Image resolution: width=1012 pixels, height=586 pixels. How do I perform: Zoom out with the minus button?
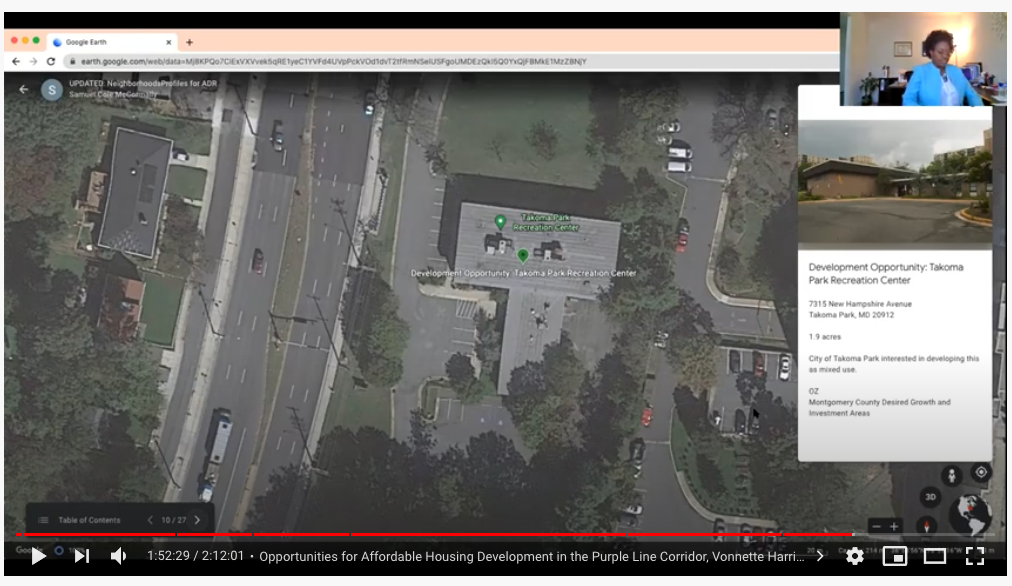(x=876, y=526)
